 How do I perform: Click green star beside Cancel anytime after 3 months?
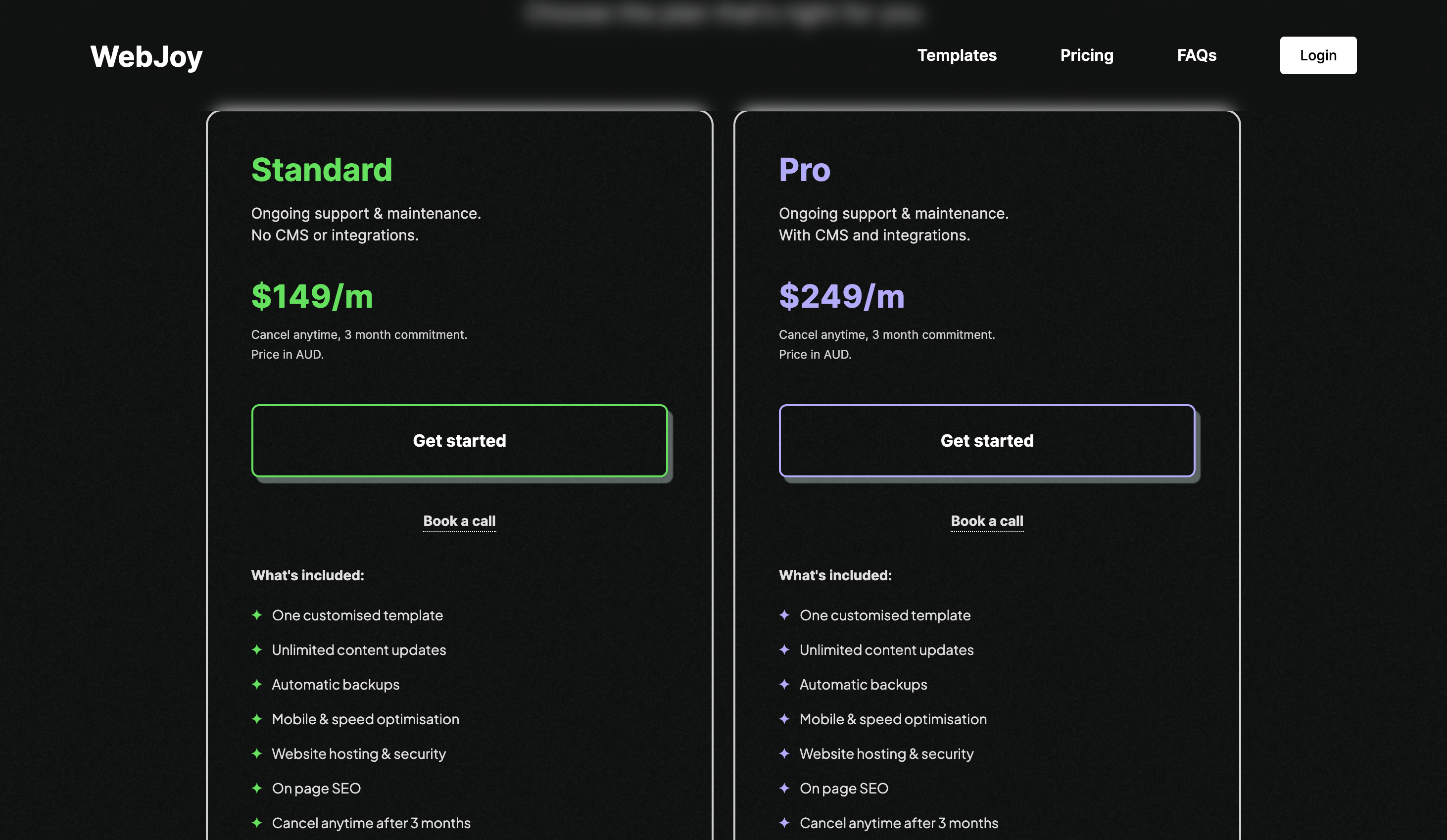[257, 823]
